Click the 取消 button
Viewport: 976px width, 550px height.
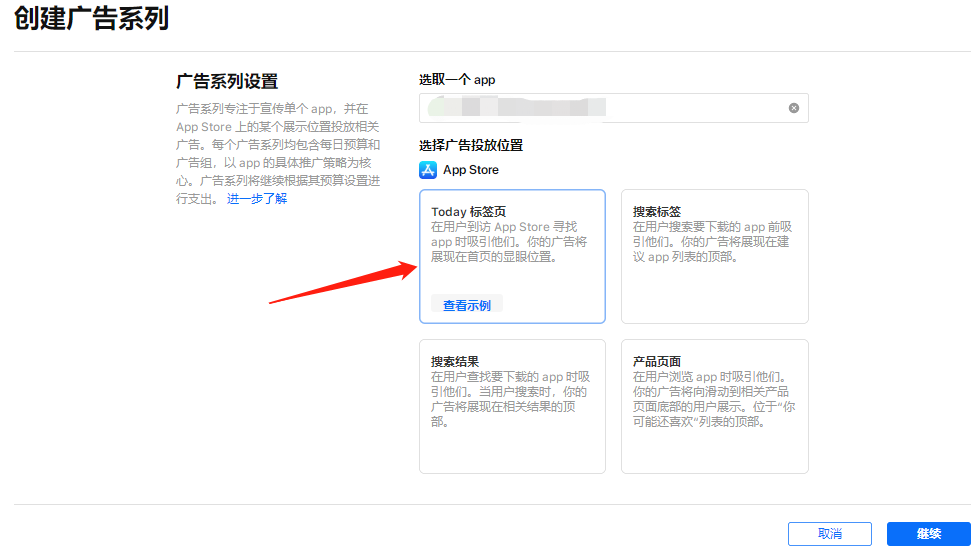tap(830, 534)
